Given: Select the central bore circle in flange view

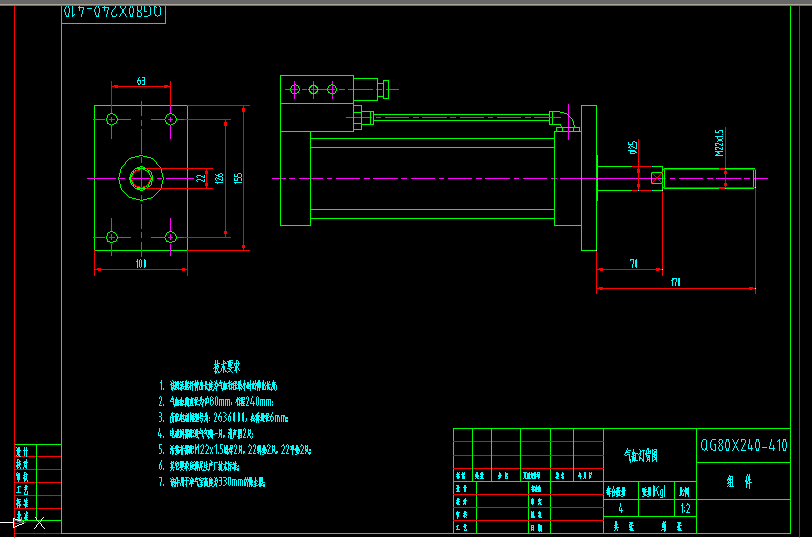Looking at the screenshot, I should pos(140,178).
